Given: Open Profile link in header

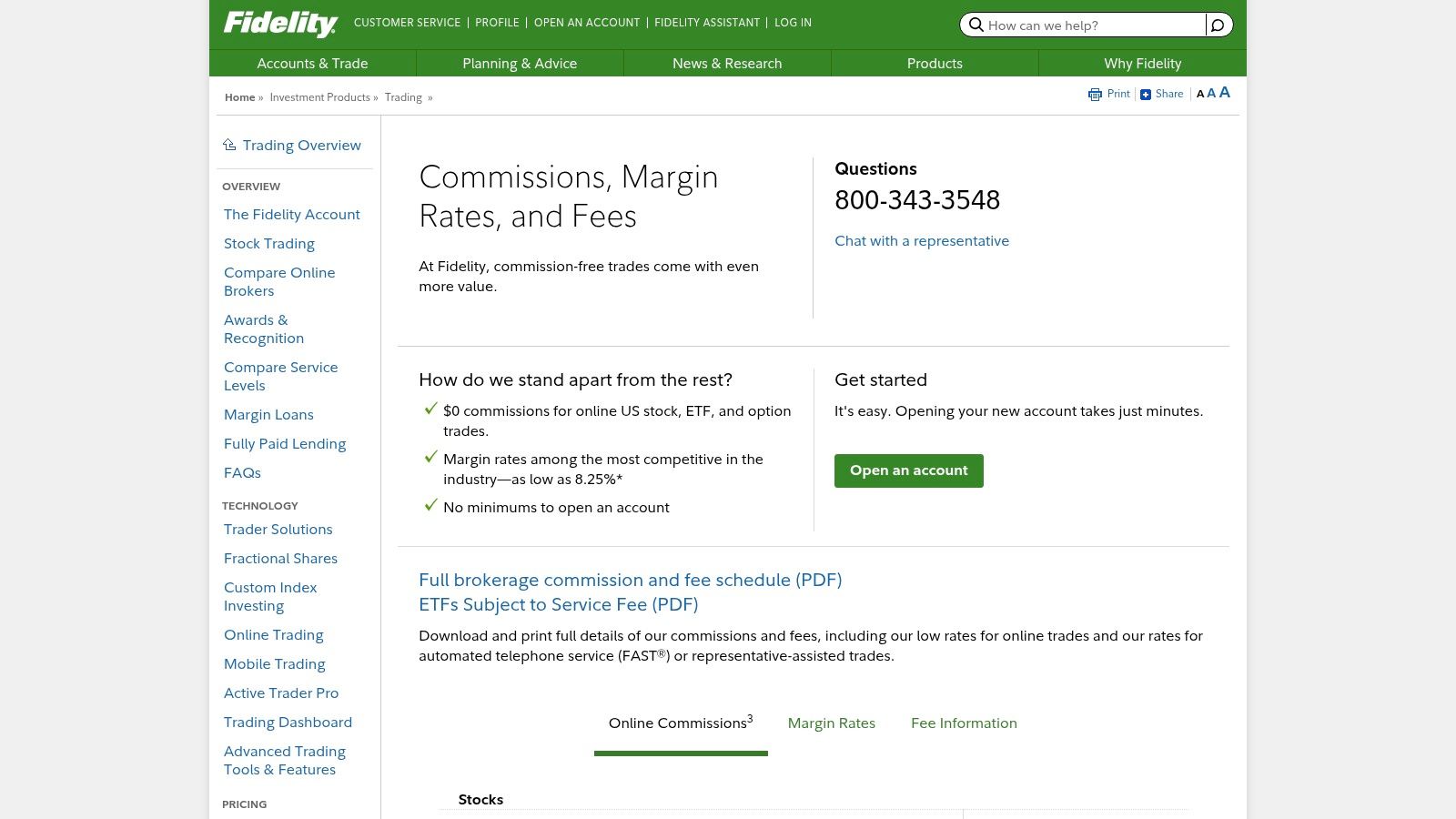Looking at the screenshot, I should pos(497,23).
